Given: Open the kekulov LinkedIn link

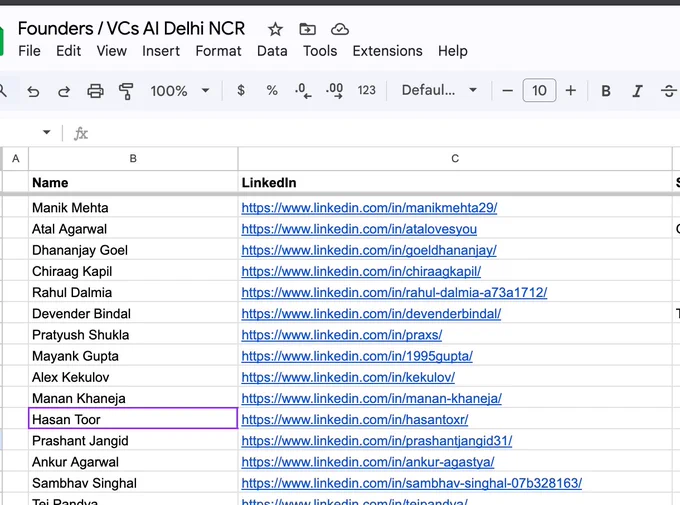Looking at the screenshot, I should pyautogui.click(x=348, y=378).
